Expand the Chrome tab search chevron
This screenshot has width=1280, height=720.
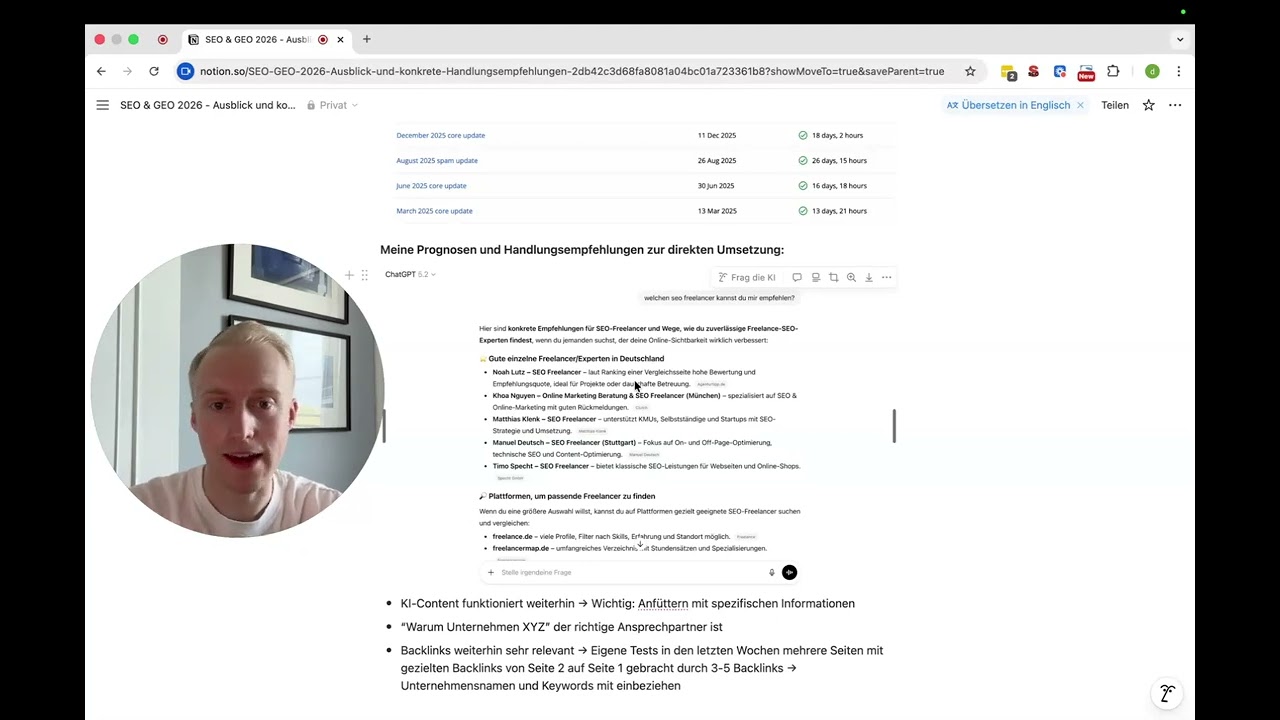pos(1180,40)
